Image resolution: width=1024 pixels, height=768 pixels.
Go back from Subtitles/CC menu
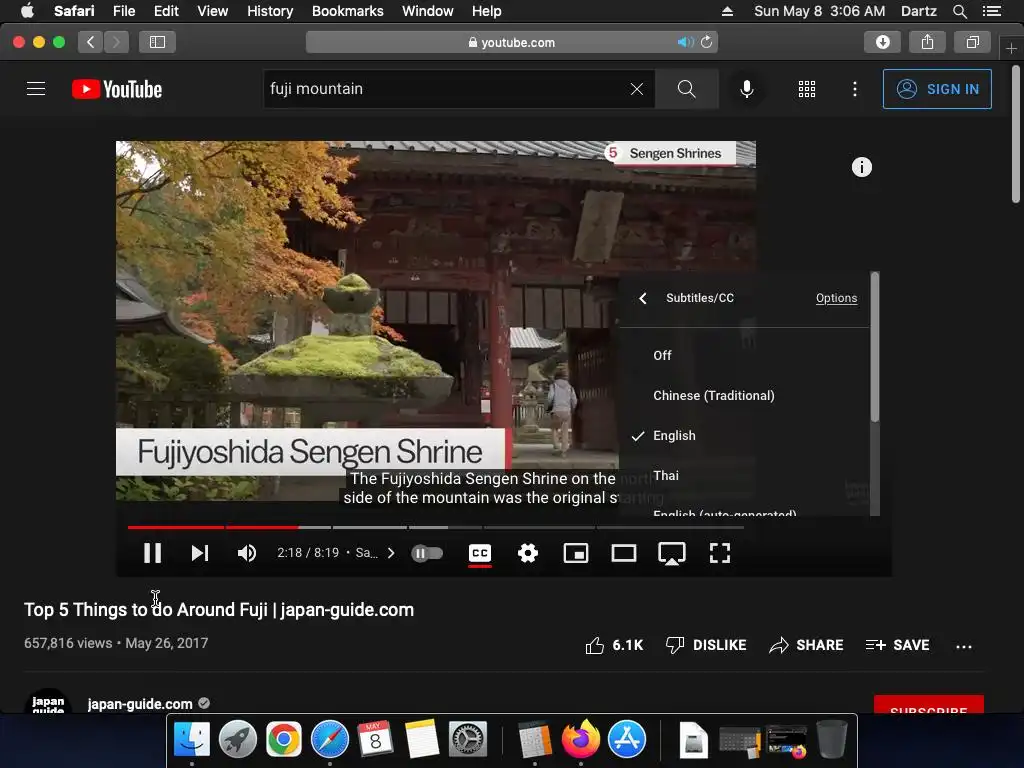643,298
